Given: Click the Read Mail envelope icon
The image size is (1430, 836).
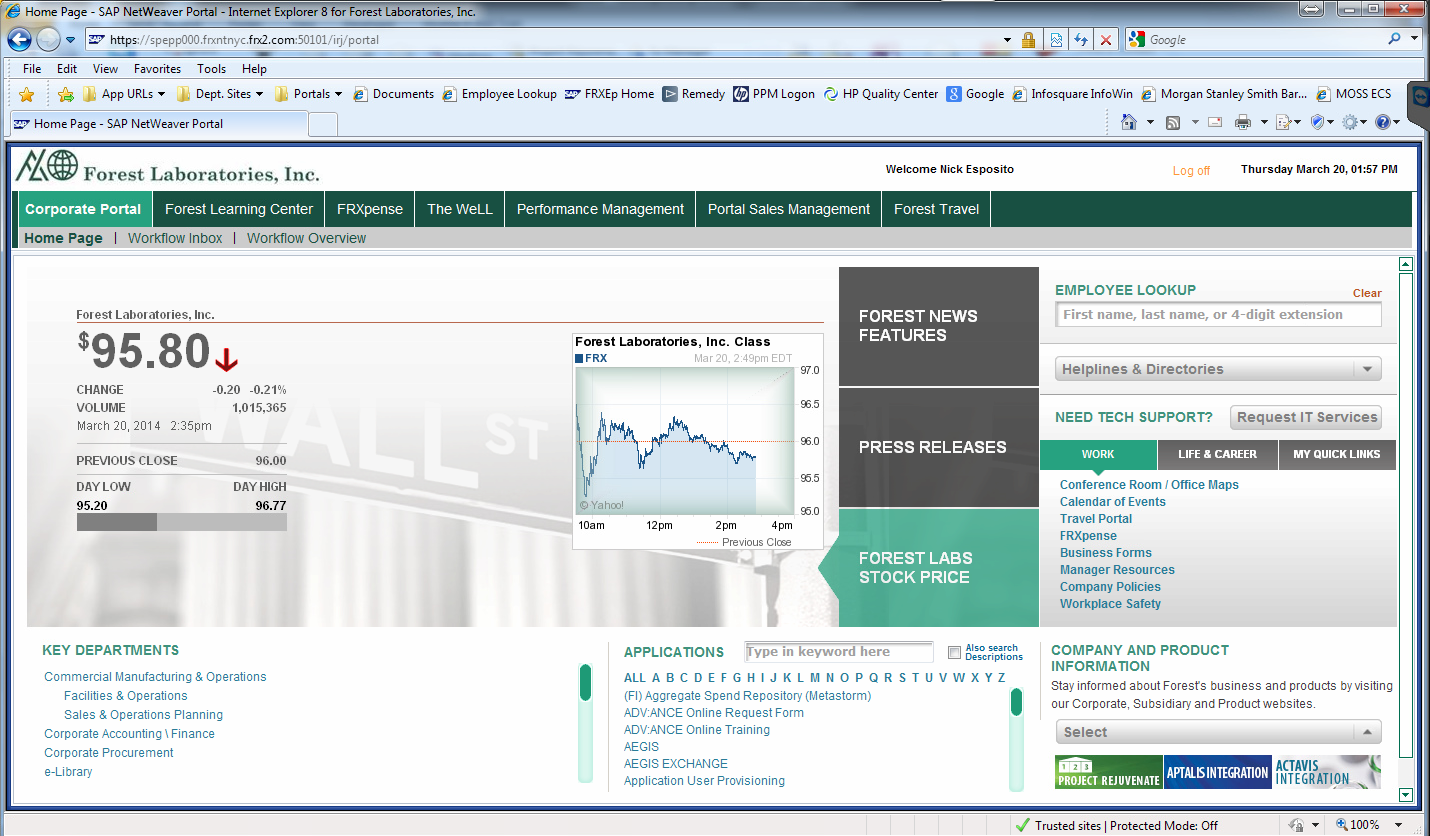Looking at the screenshot, I should pos(1215,122).
